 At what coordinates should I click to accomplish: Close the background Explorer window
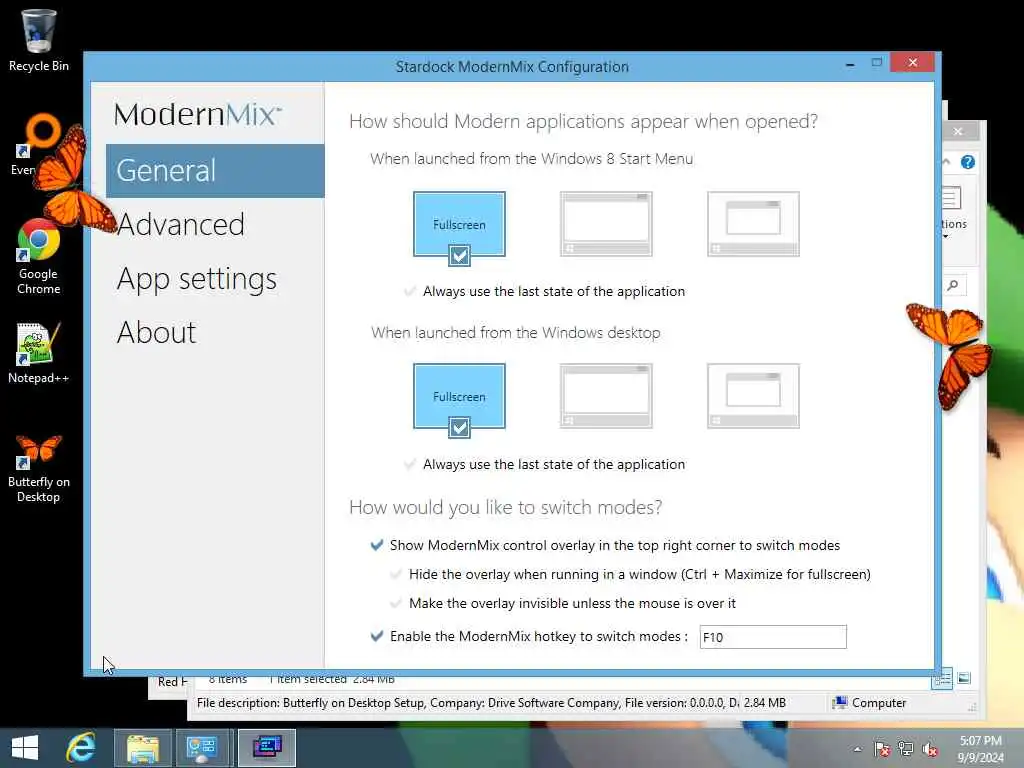[x=958, y=131]
